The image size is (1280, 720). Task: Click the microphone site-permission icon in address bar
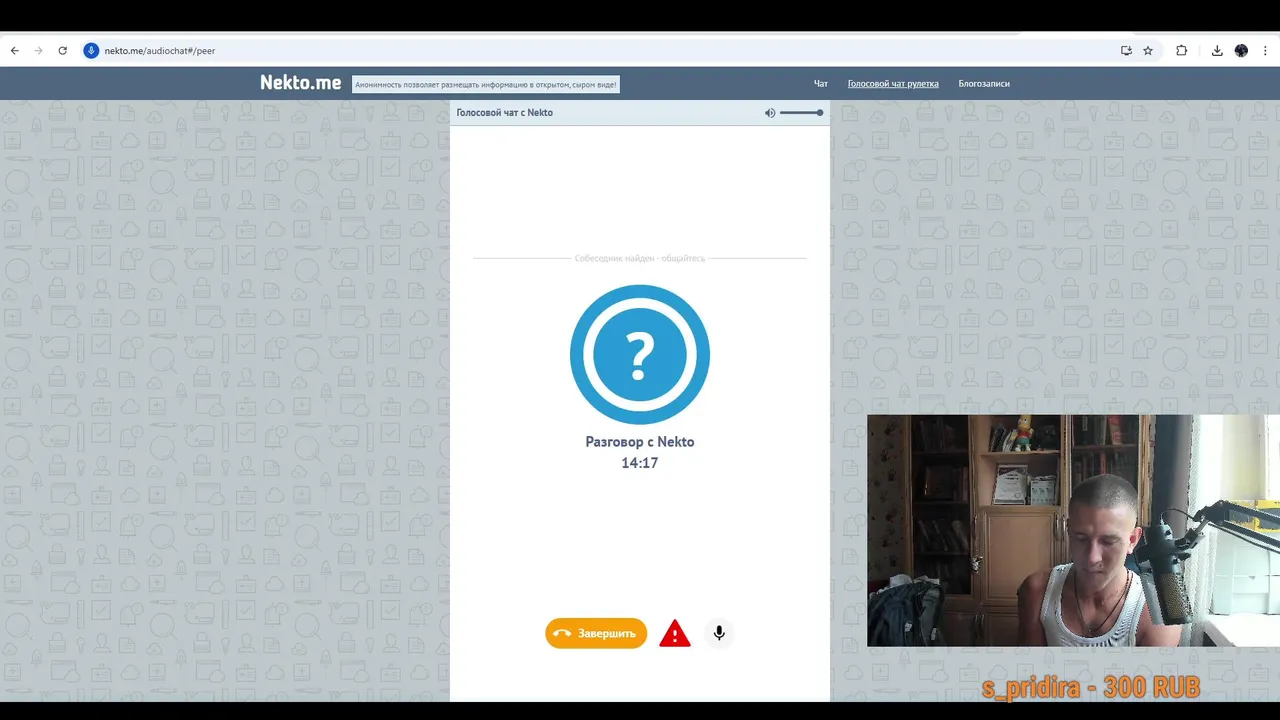pos(91,50)
